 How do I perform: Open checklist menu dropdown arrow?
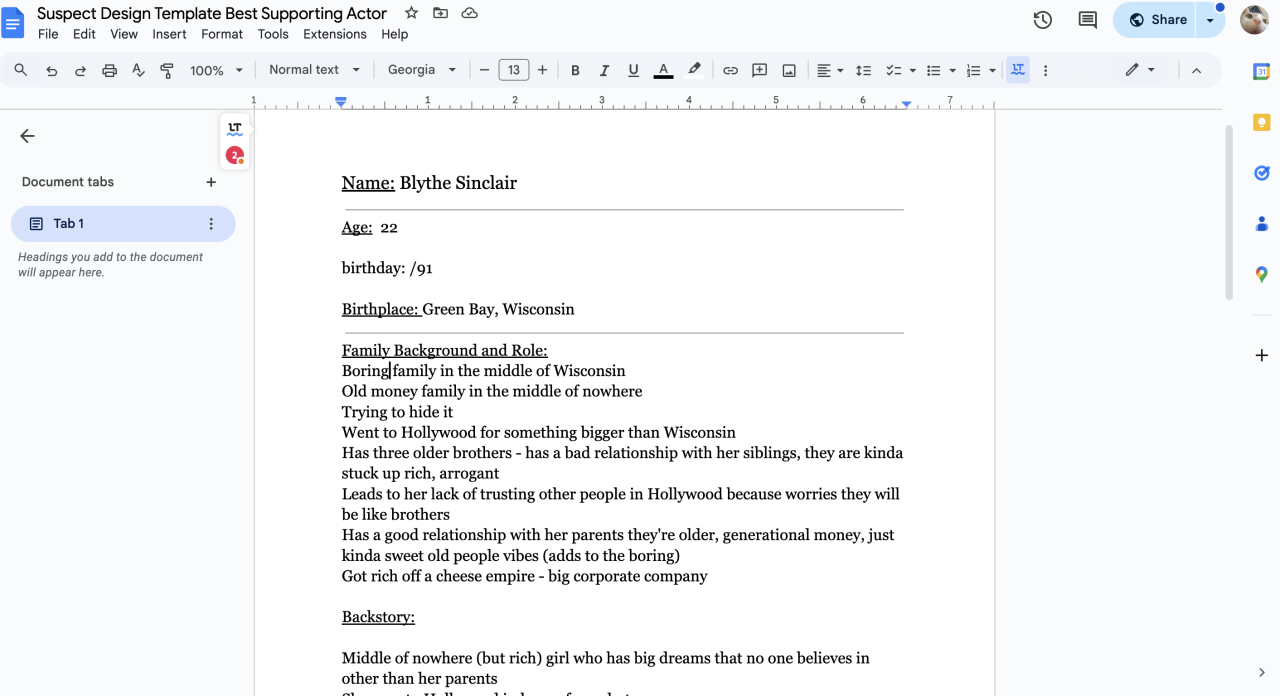pyautogui.click(x=913, y=70)
